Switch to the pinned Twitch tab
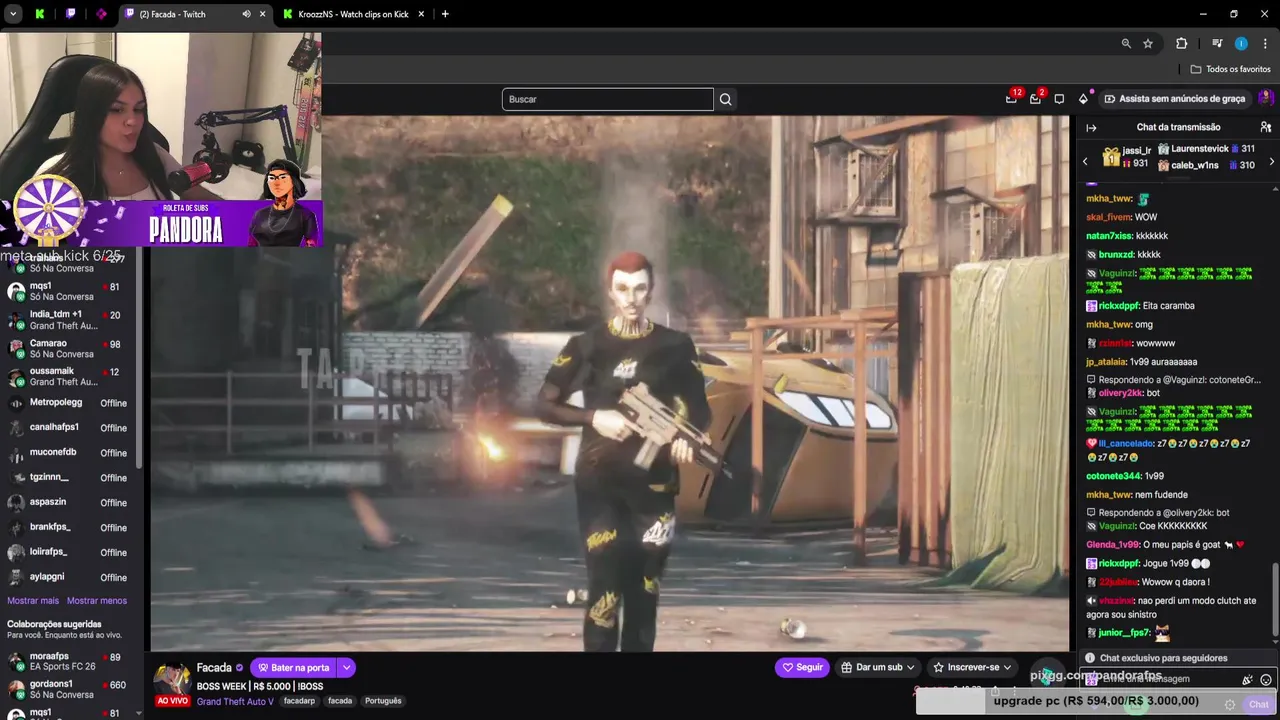The height and width of the screenshot is (720, 1280). [x=70, y=14]
